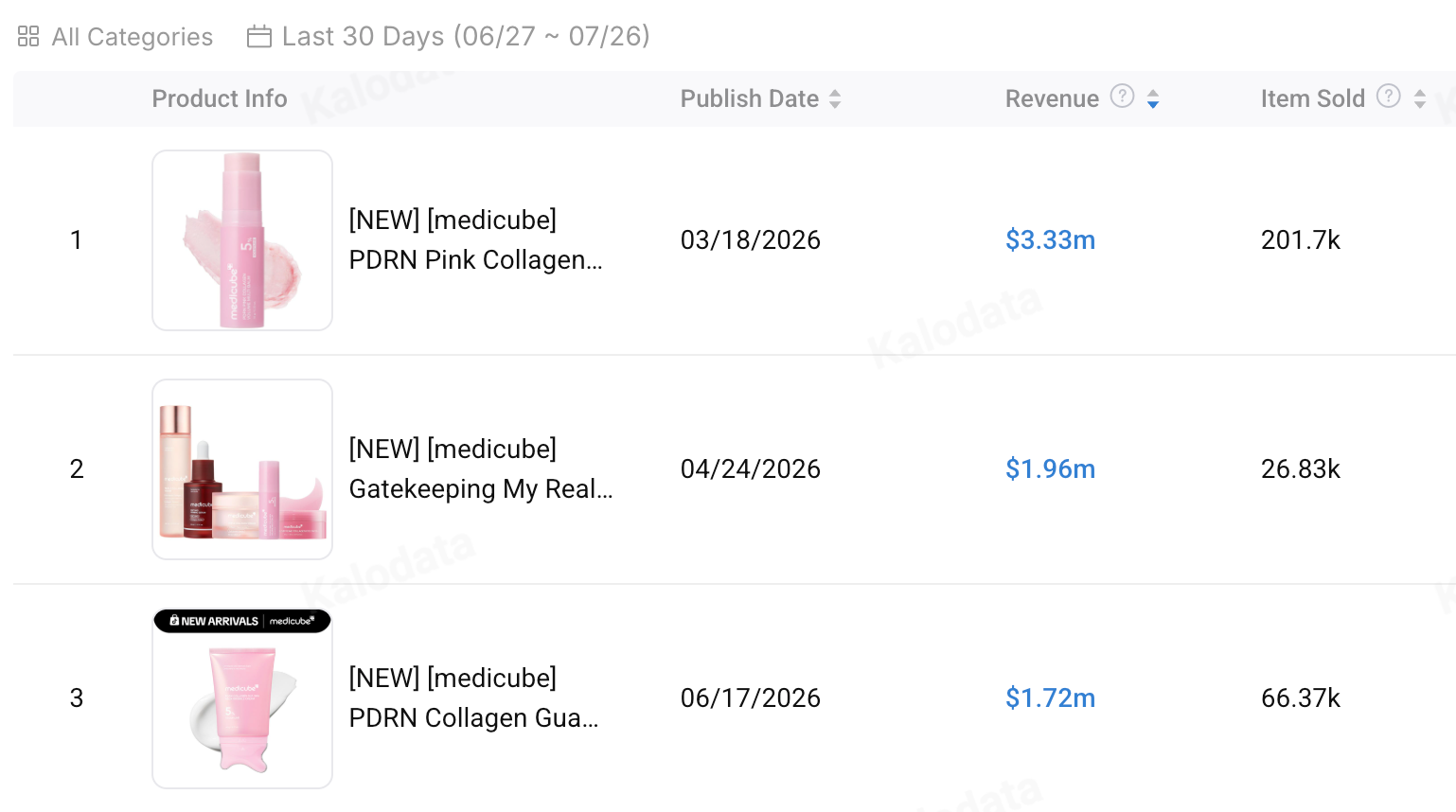Click the Revenue column header label
1456x812 pixels.
coord(1052,98)
